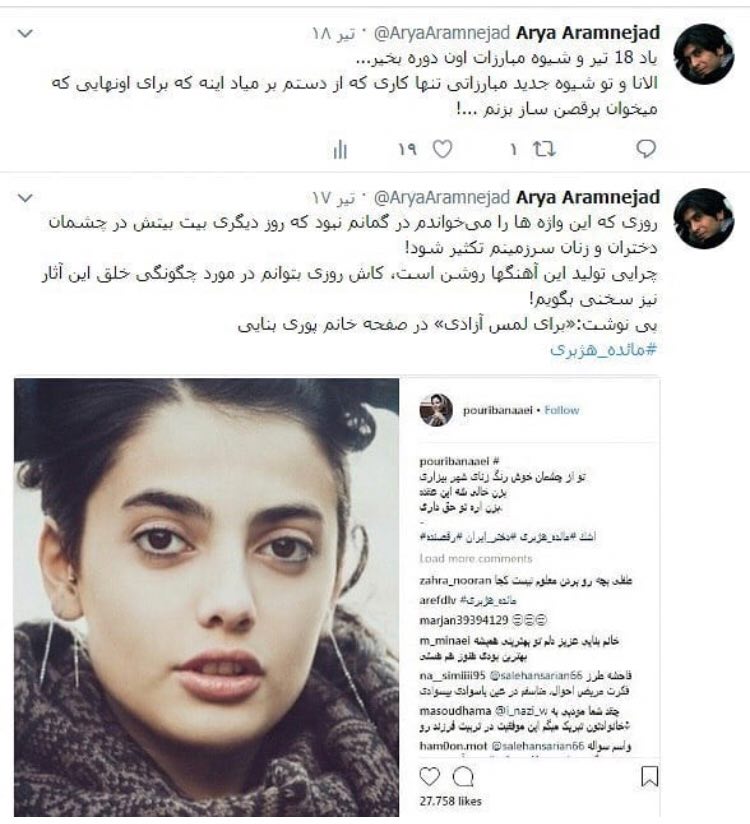Open pouribanaaei profile picture

point(436,409)
